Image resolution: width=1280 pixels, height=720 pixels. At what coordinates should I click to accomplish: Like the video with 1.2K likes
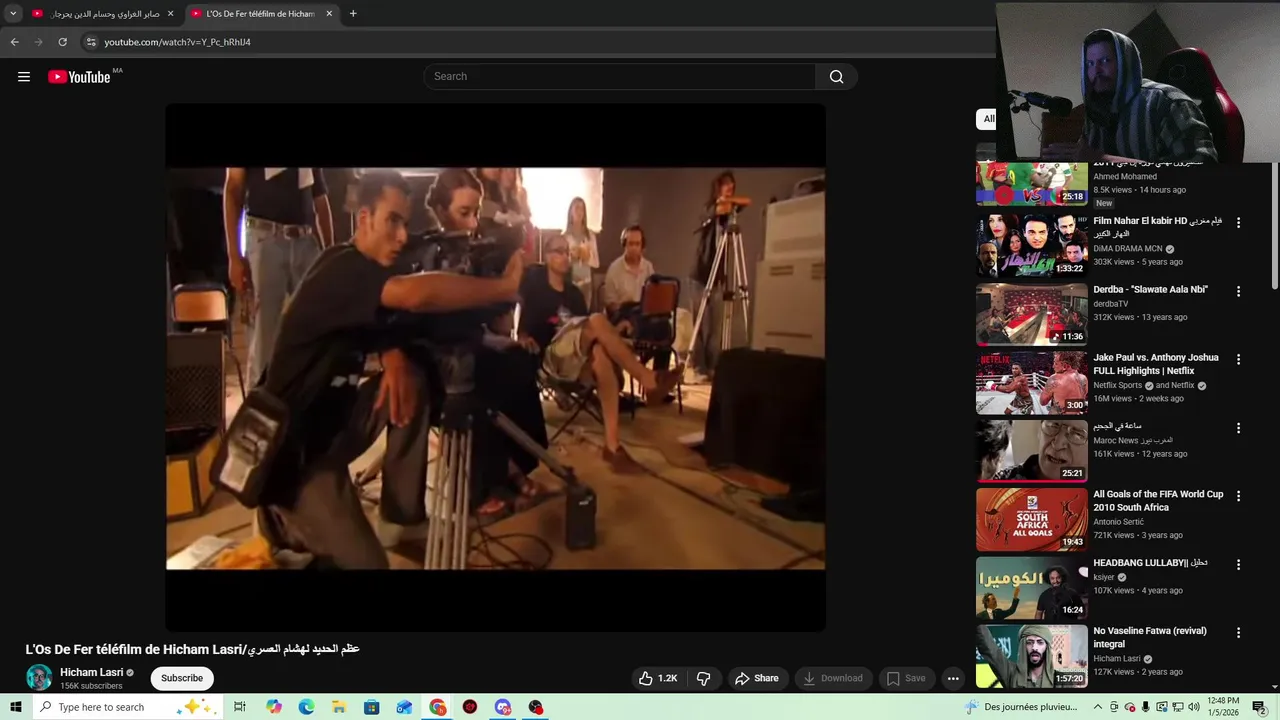click(658, 678)
